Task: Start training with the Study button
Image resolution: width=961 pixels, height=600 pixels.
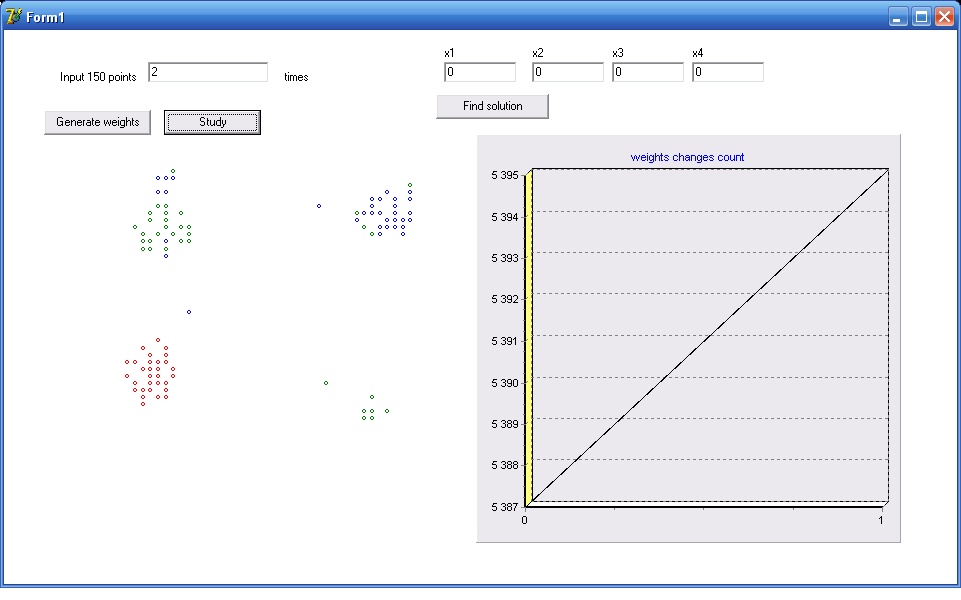Action: point(212,122)
